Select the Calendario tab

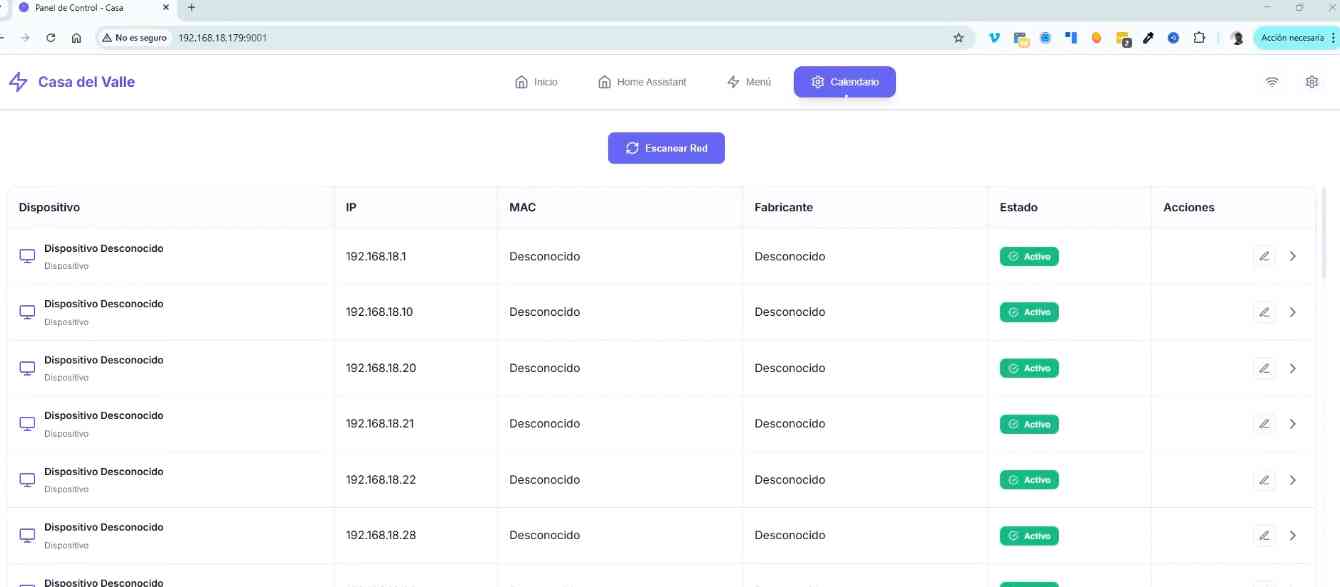point(845,82)
